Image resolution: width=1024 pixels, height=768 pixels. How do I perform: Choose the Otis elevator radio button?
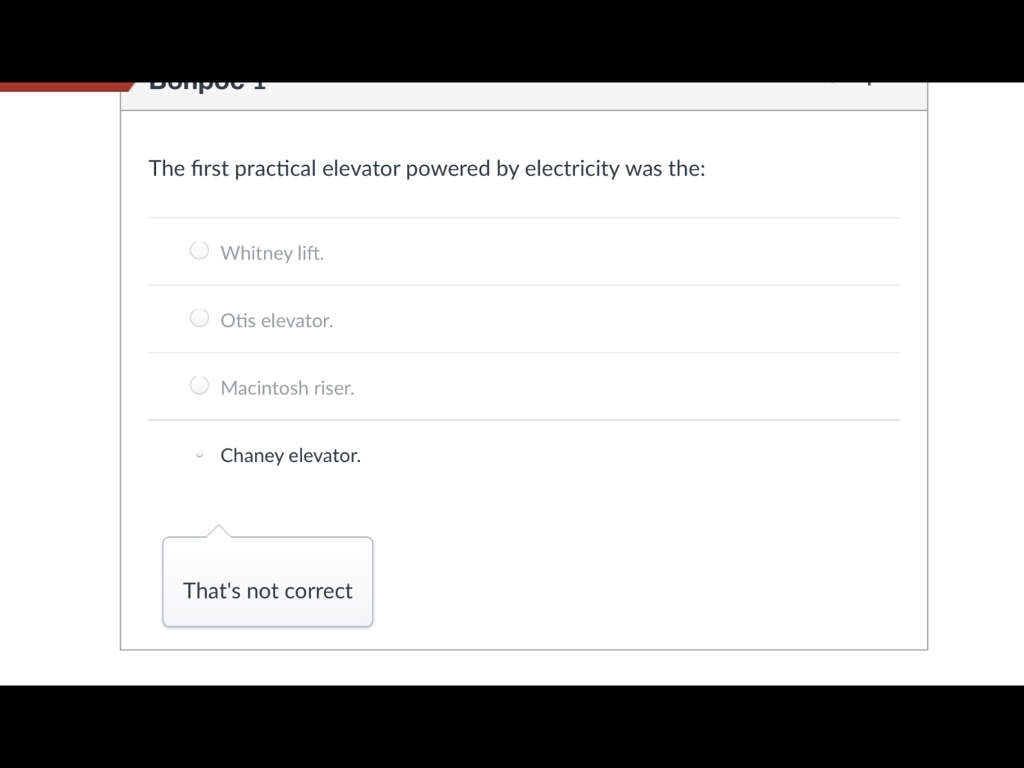tap(200, 319)
